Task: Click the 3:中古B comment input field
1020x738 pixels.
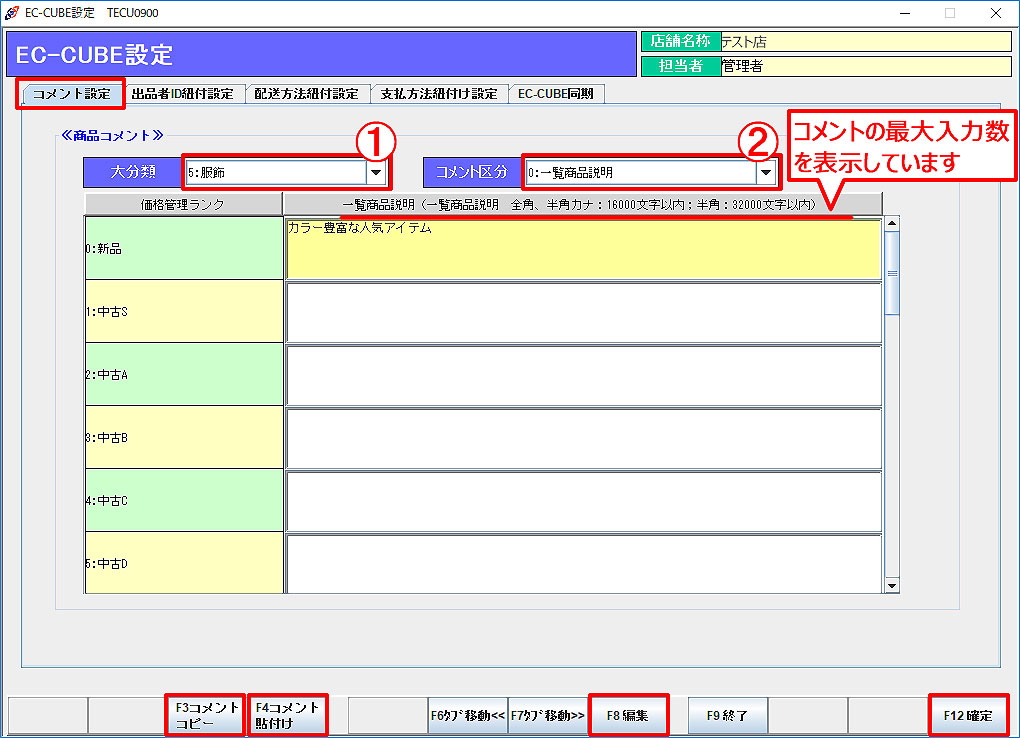Action: pos(583,438)
